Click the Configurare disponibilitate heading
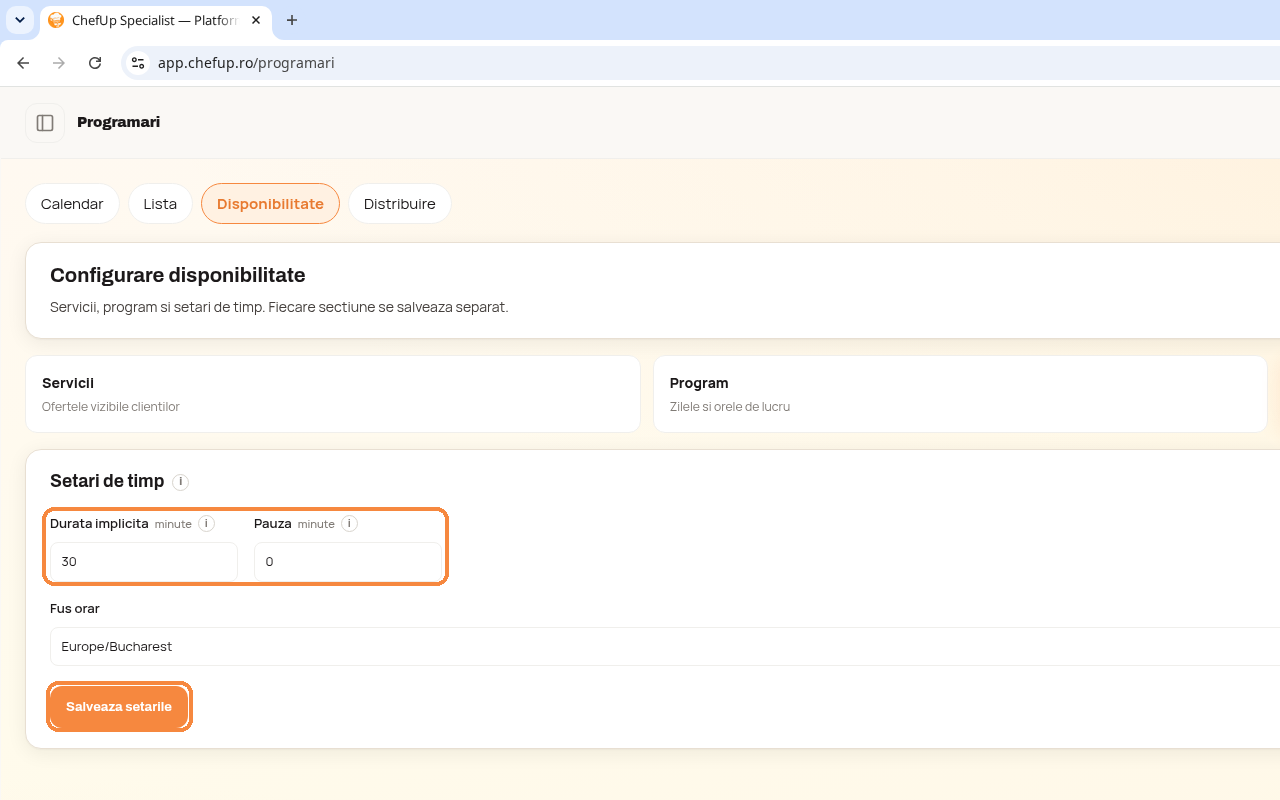 (x=178, y=275)
